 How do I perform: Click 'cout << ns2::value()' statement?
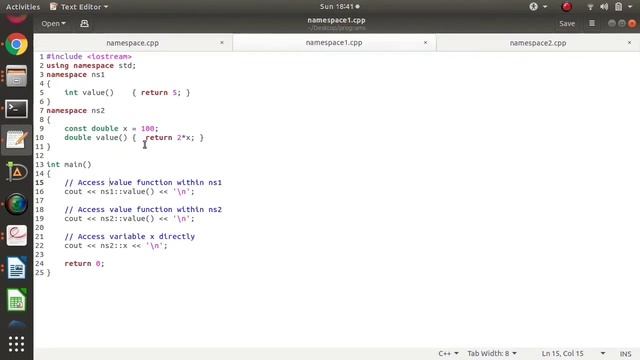click(x=129, y=218)
